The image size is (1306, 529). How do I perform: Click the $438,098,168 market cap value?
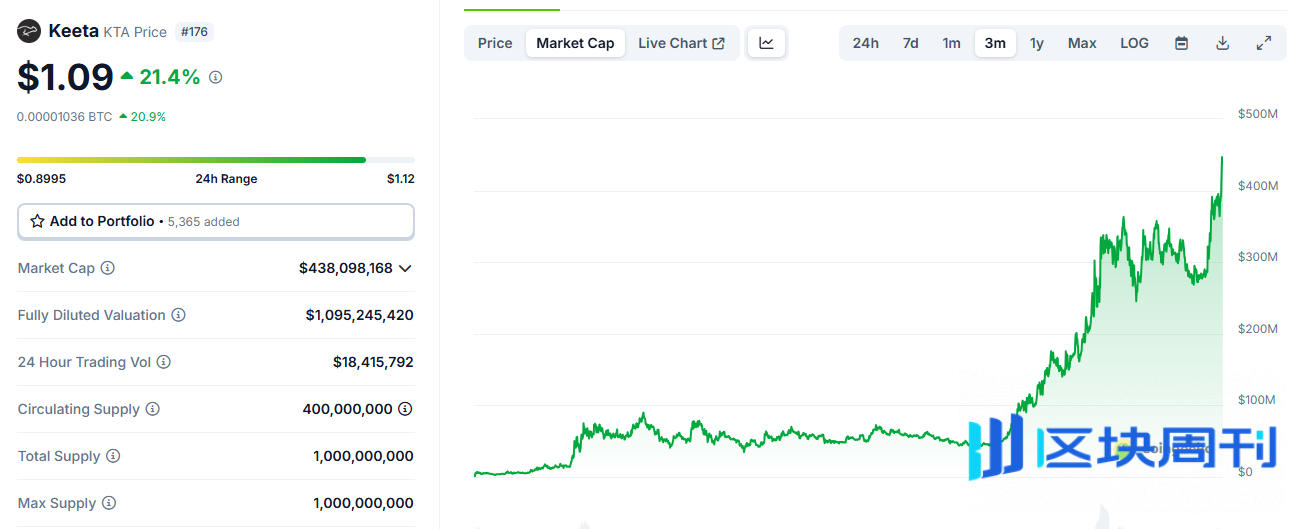(x=346, y=268)
